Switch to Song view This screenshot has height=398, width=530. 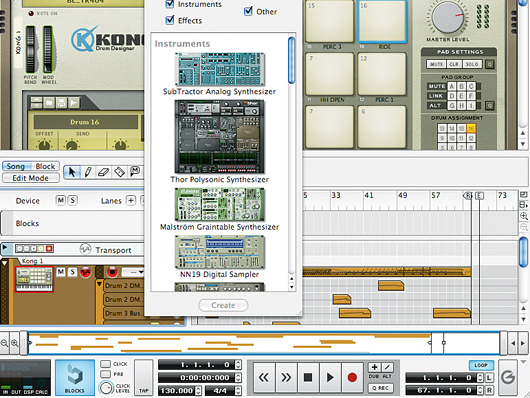[x=16, y=166]
